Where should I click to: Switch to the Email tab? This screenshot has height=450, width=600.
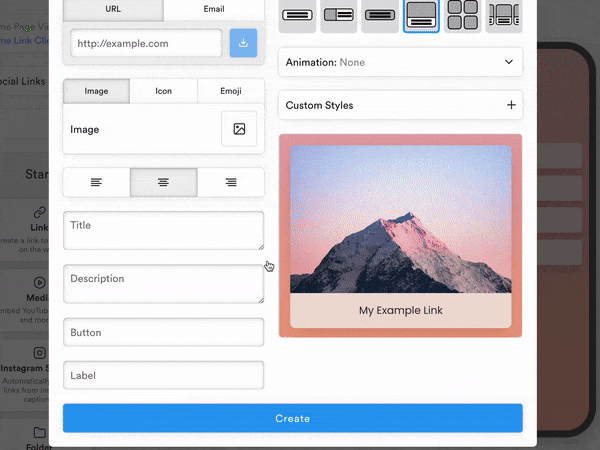coord(214,9)
